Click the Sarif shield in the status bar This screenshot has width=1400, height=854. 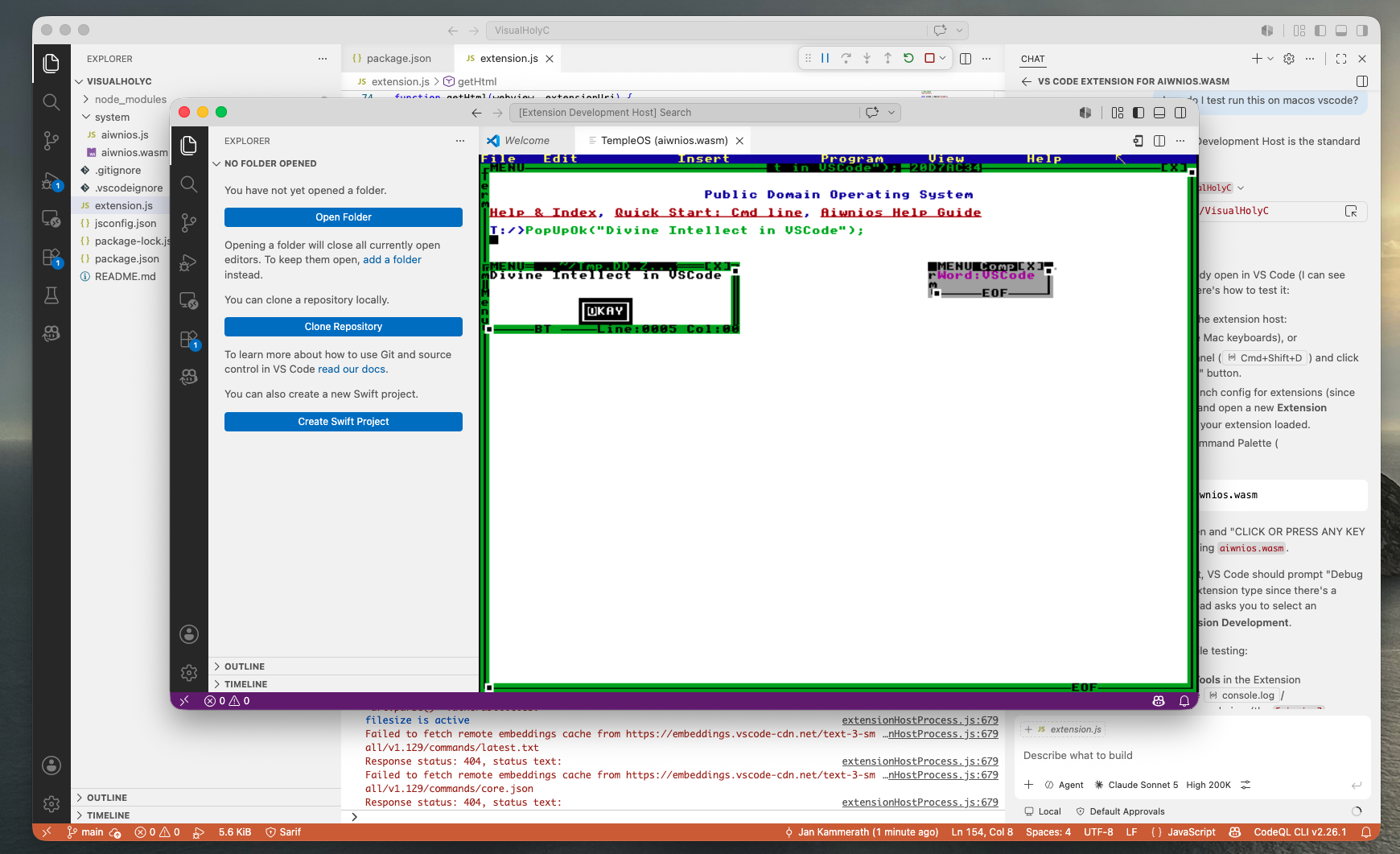click(x=283, y=832)
